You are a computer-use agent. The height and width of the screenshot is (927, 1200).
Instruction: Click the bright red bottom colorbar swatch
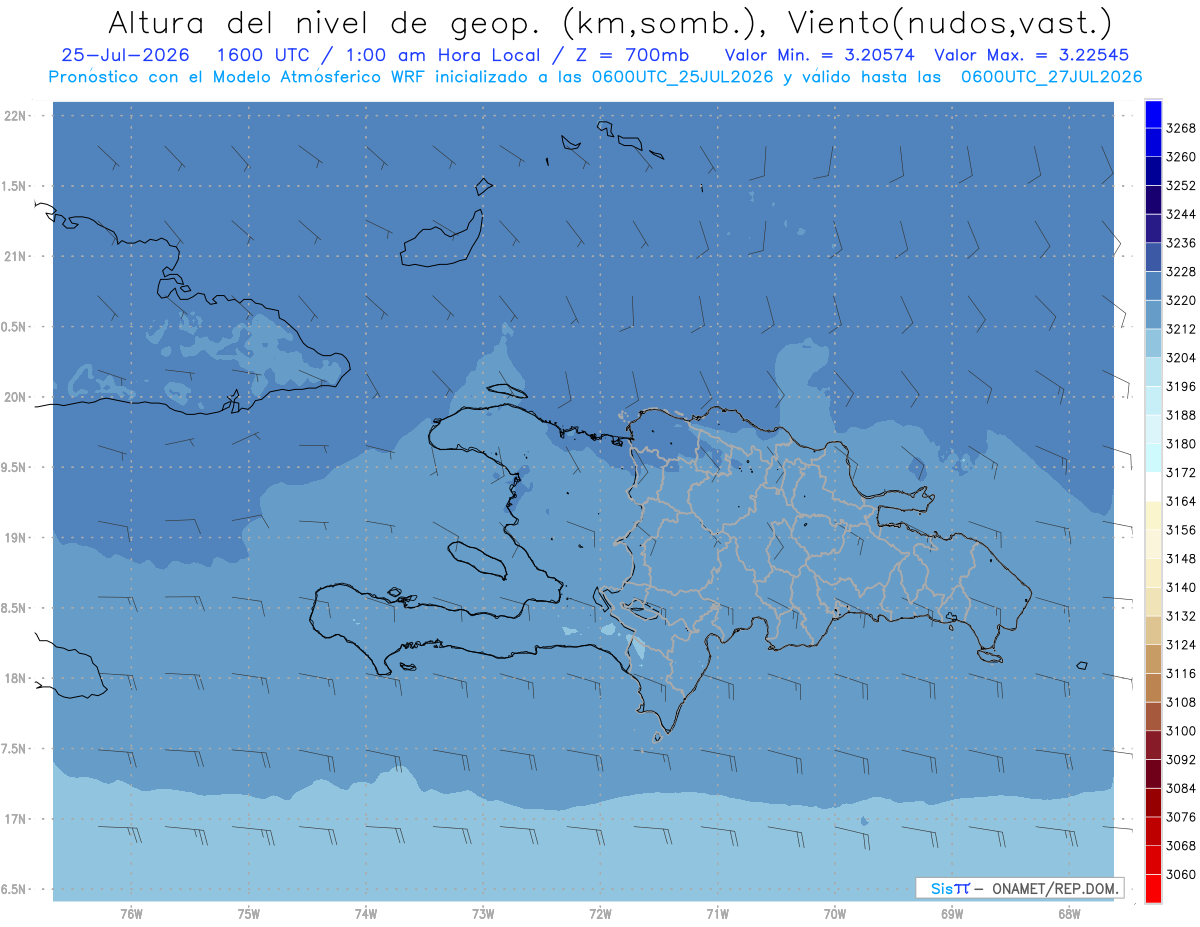pos(1152,888)
